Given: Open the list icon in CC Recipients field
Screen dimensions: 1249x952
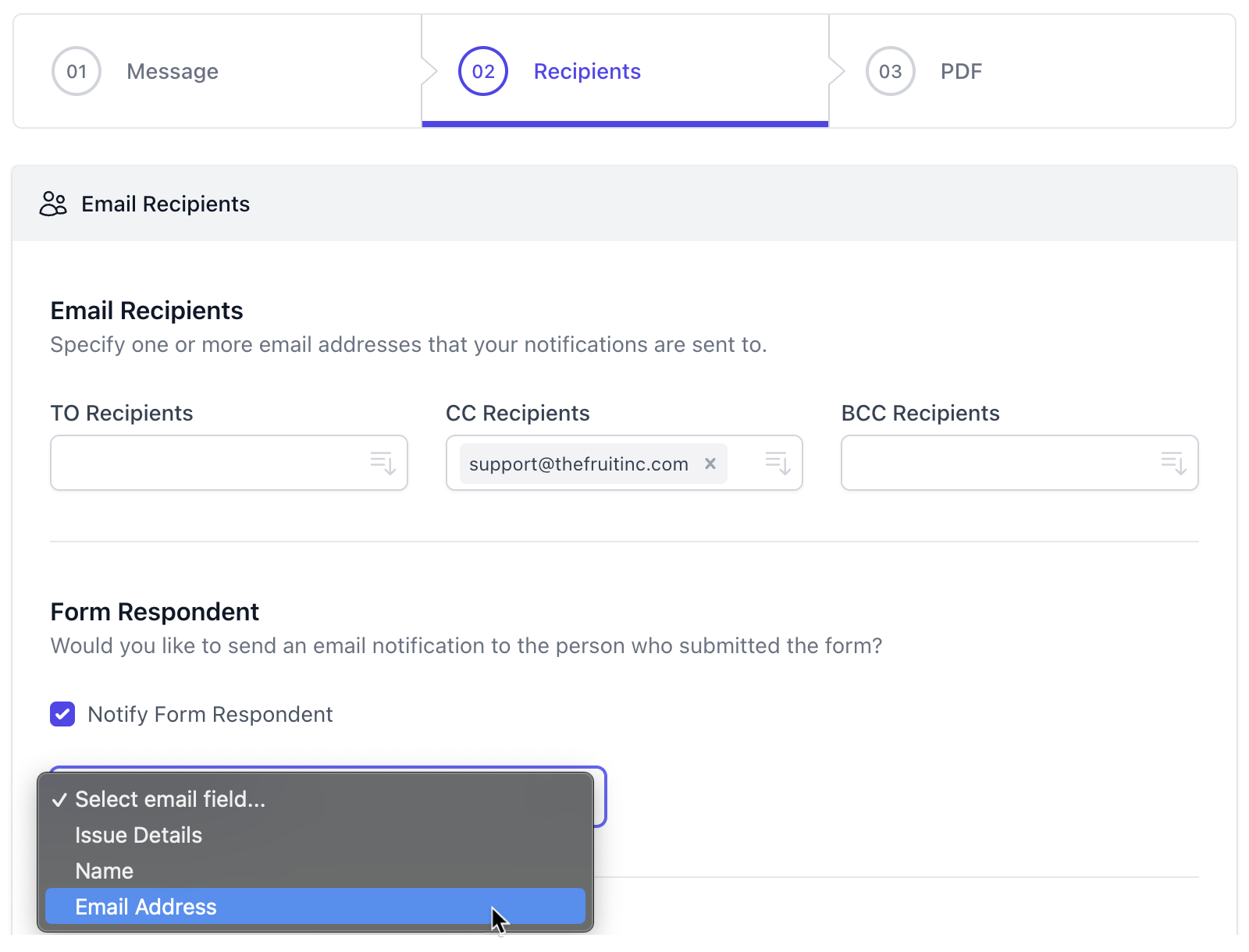Looking at the screenshot, I should click(x=778, y=463).
